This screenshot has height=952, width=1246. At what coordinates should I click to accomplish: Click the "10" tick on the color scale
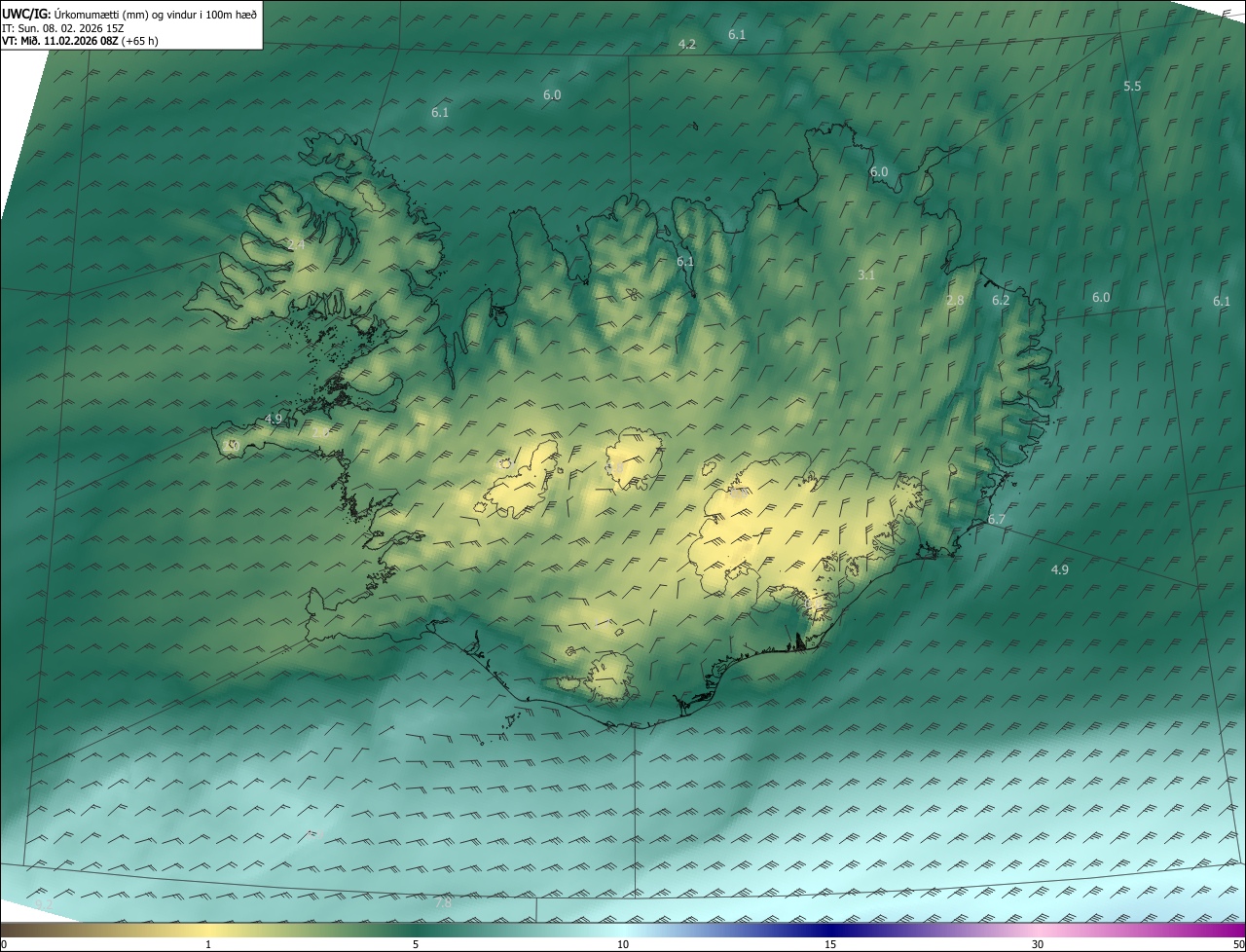tap(623, 944)
